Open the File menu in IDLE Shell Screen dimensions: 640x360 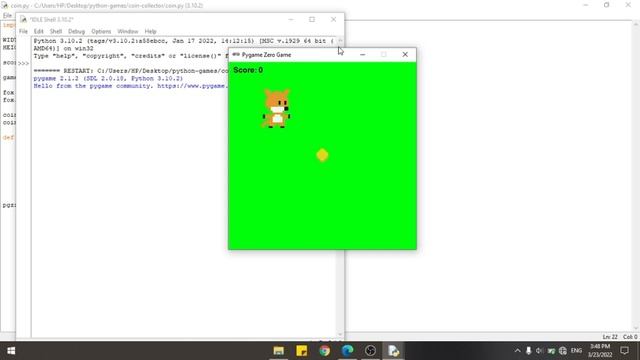[x=23, y=31]
